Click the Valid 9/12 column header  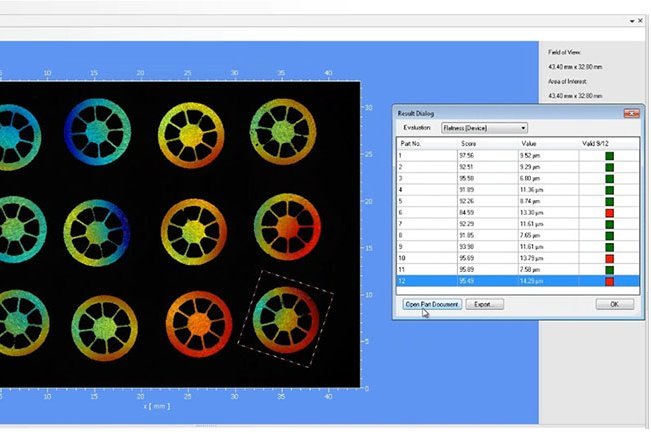click(x=596, y=144)
